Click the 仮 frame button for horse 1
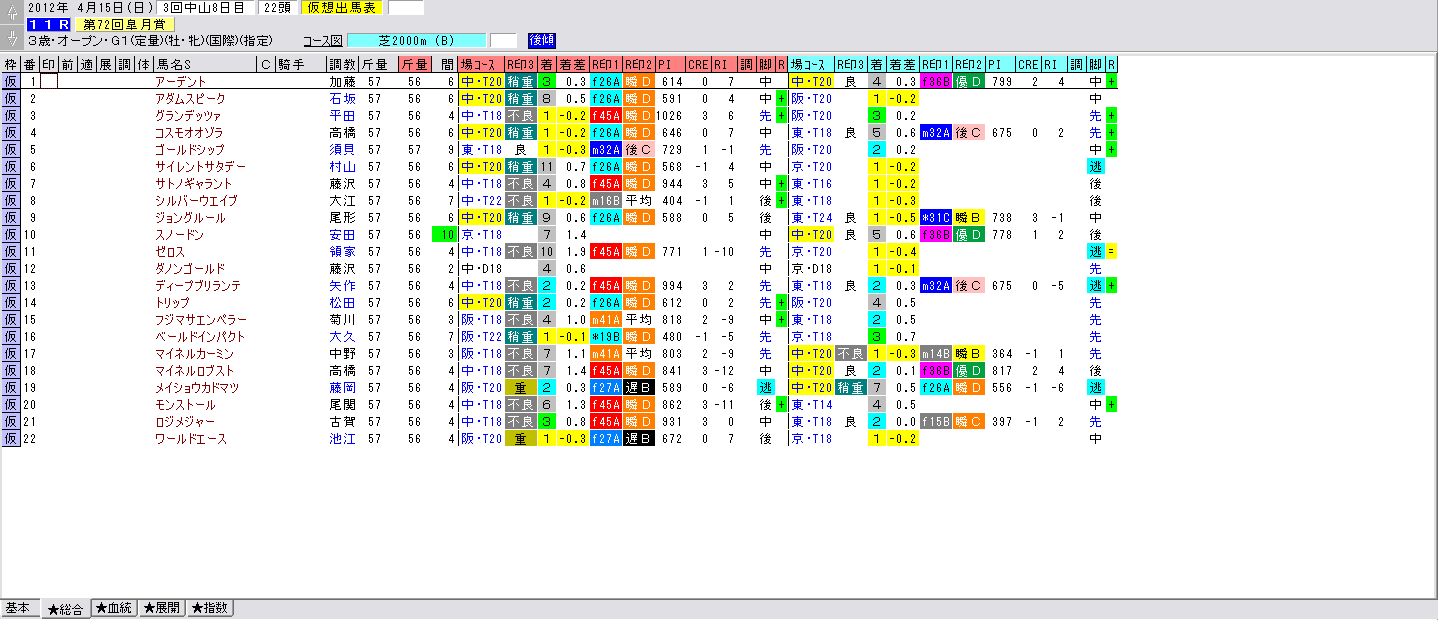The height and width of the screenshot is (620, 1440). pos(11,82)
